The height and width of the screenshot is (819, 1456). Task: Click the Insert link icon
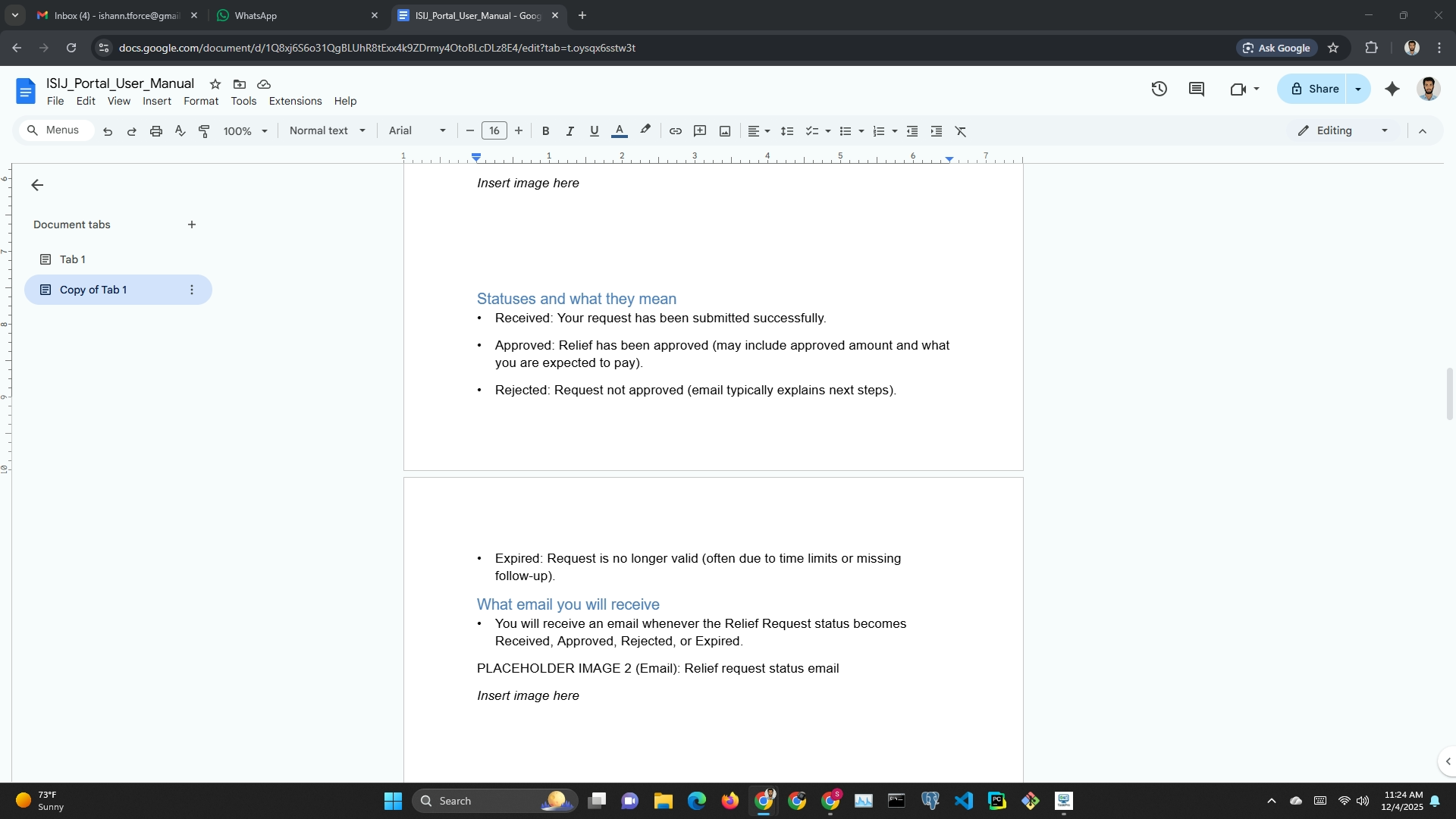click(675, 131)
